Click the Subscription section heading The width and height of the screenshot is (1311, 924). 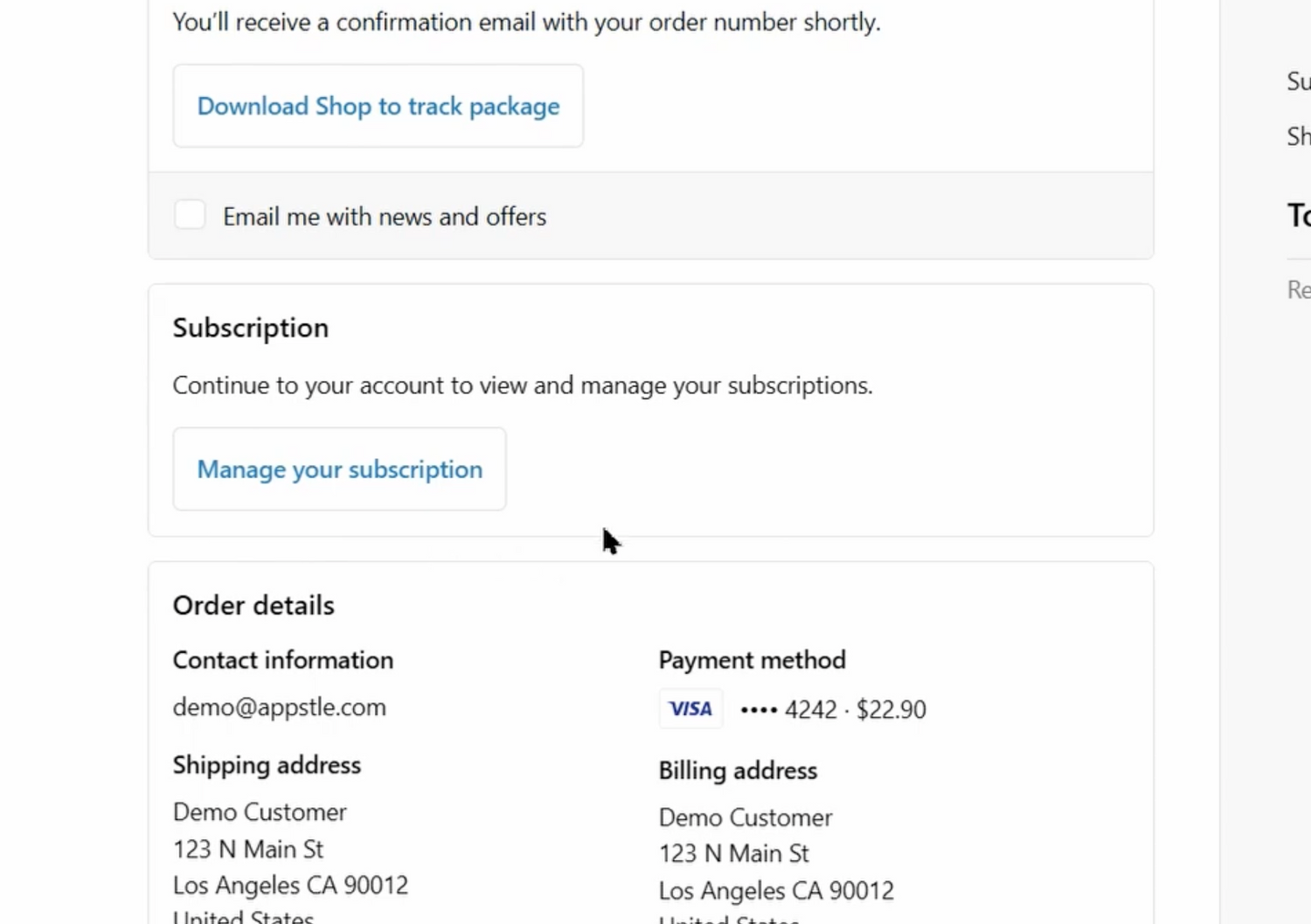tap(250, 328)
